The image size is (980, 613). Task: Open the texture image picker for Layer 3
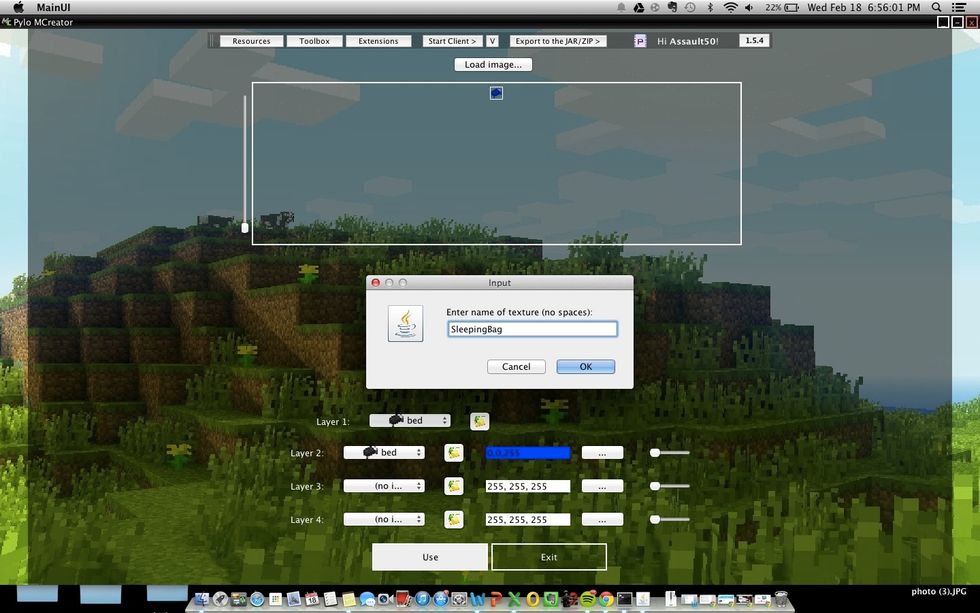click(x=454, y=485)
